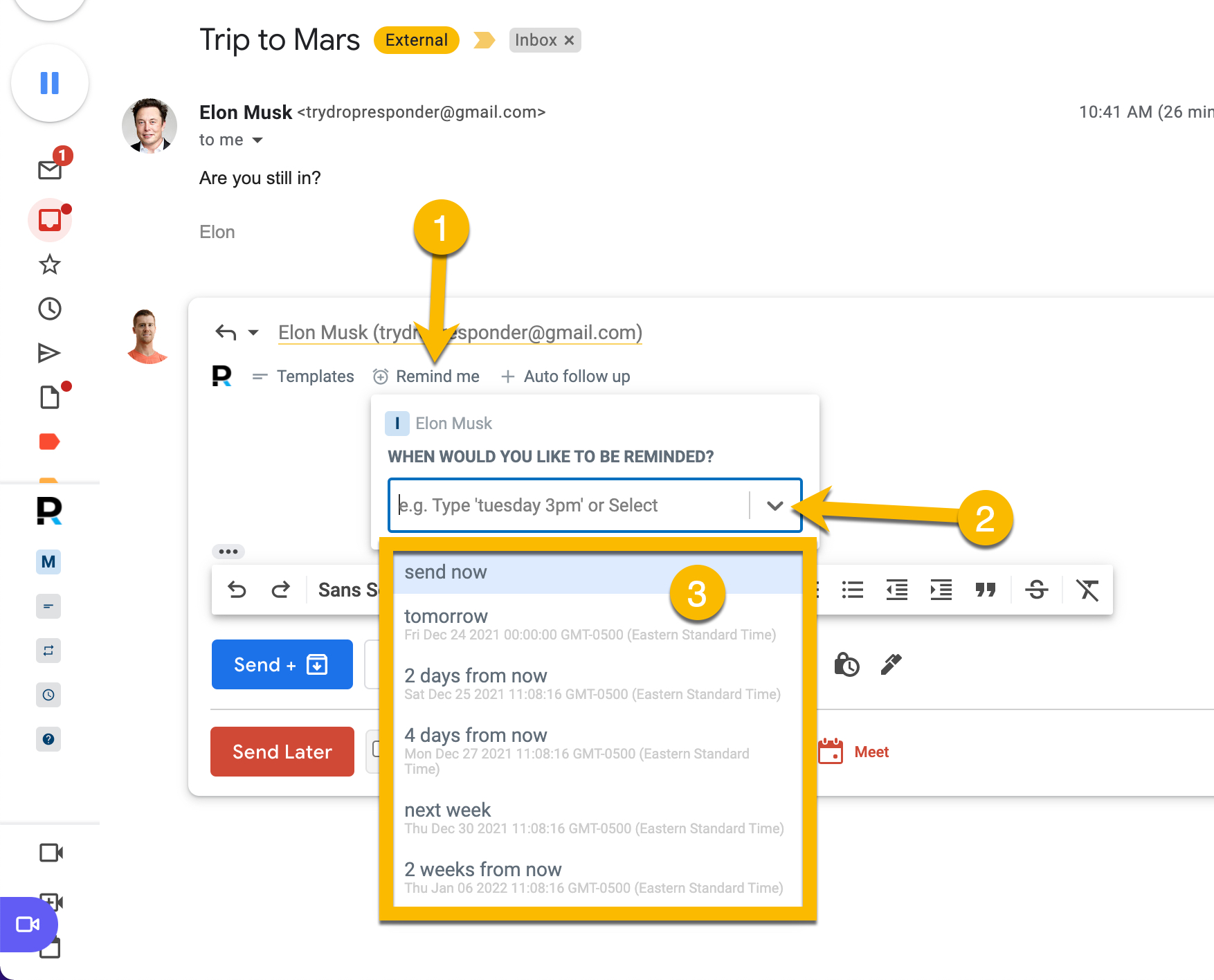Image resolution: width=1214 pixels, height=980 pixels.
Task: Click the quote block icon
Action: pos(986,590)
